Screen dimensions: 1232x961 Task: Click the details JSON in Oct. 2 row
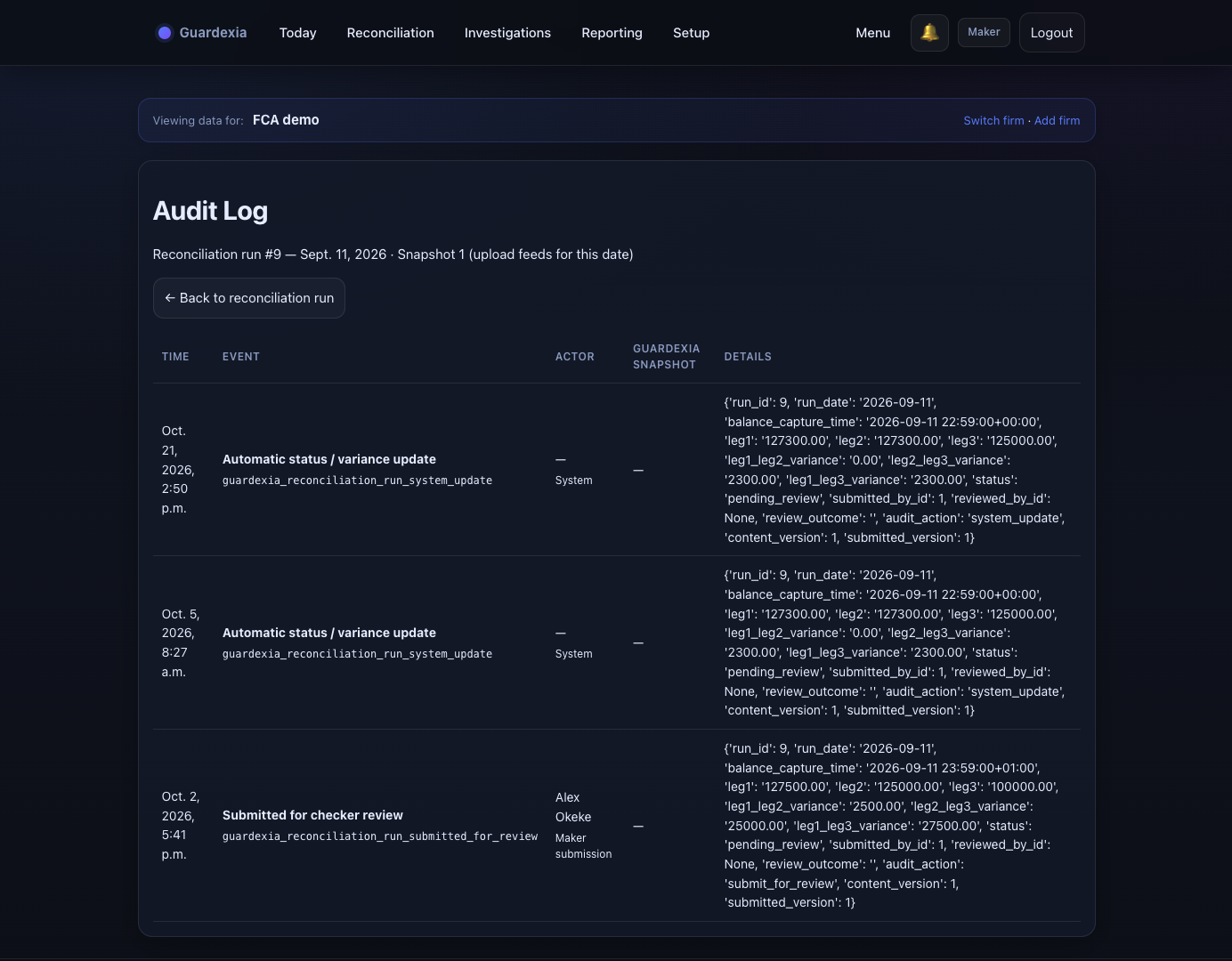tap(891, 826)
